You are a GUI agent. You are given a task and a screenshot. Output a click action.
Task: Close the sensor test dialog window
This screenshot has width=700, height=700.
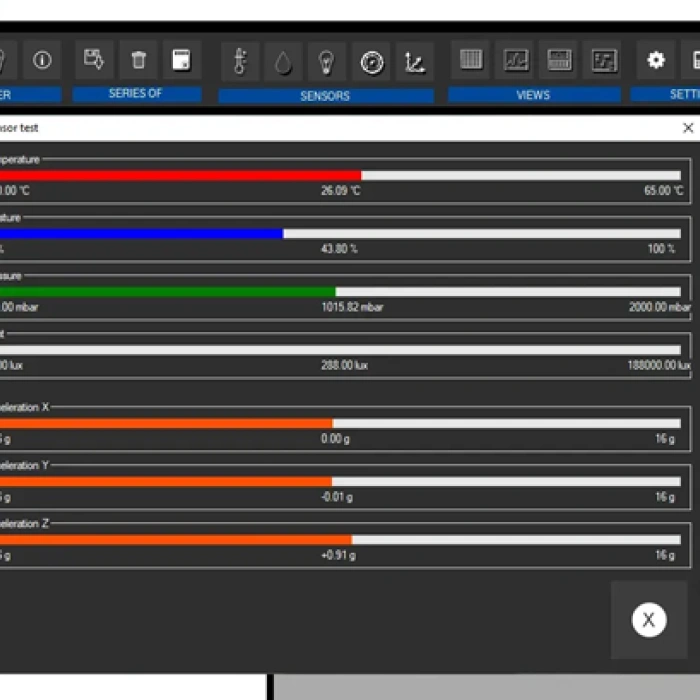click(x=688, y=128)
